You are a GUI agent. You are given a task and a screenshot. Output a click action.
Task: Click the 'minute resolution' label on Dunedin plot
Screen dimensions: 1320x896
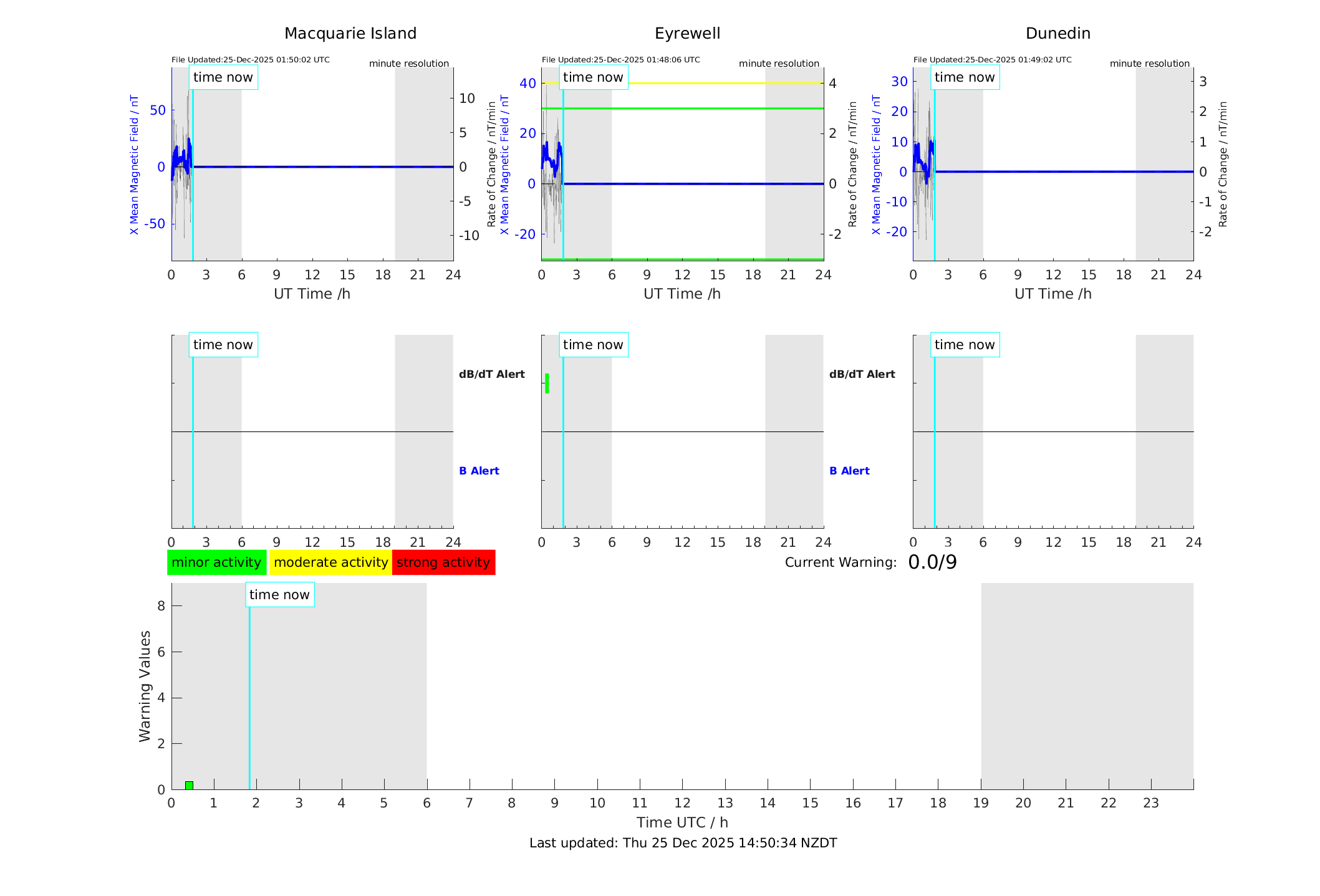coord(1149,64)
